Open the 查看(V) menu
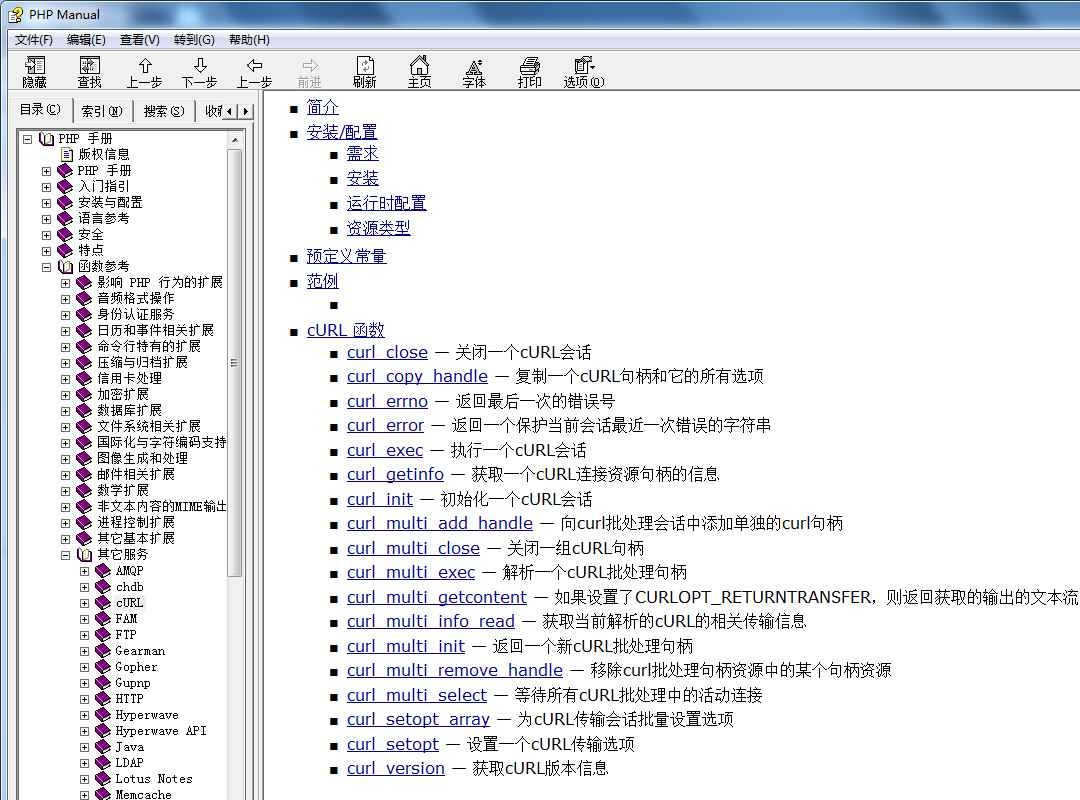This screenshot has width=1080, height=800. [x=140, y=40]
